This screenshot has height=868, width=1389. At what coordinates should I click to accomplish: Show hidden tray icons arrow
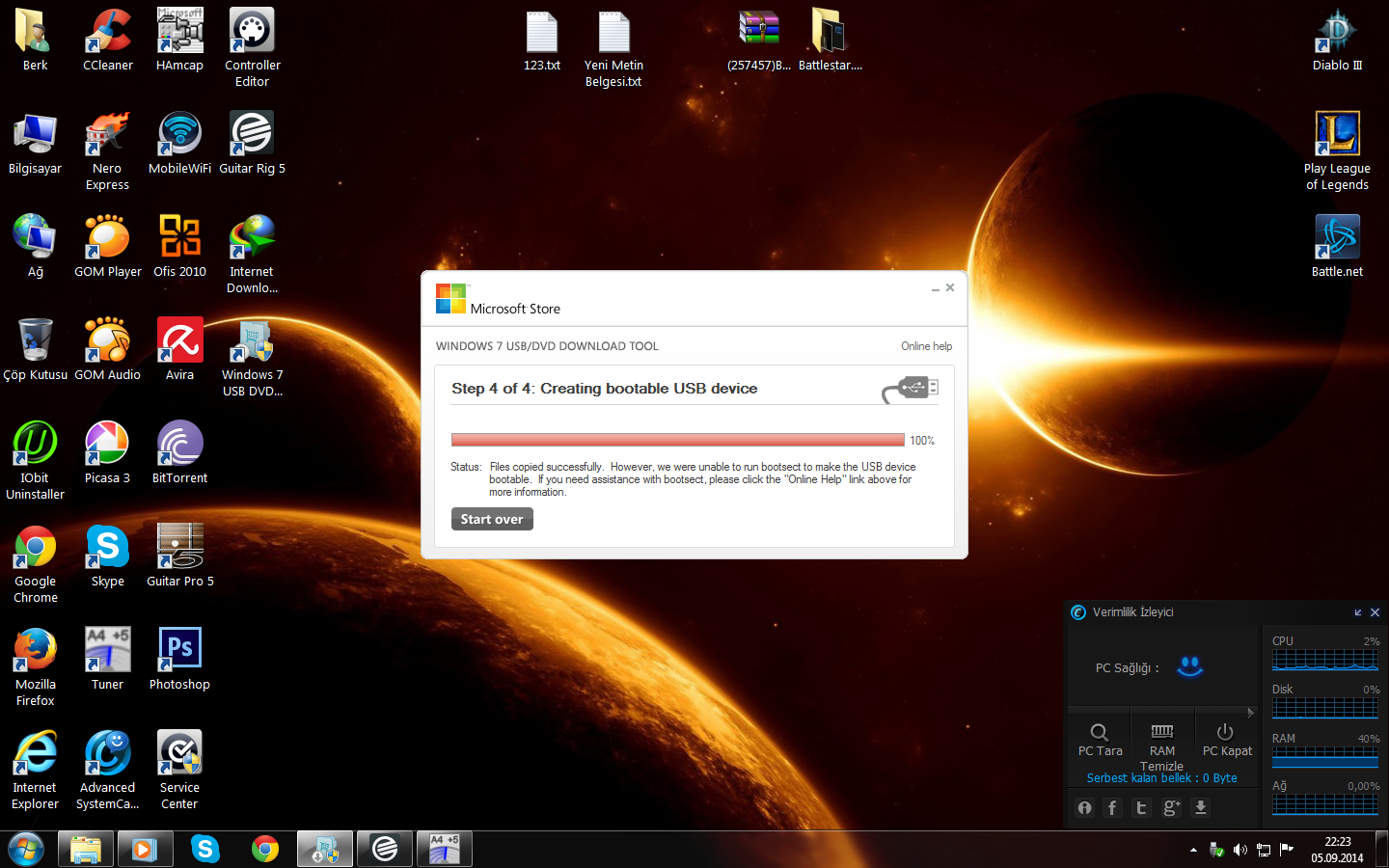point(1193,850)
